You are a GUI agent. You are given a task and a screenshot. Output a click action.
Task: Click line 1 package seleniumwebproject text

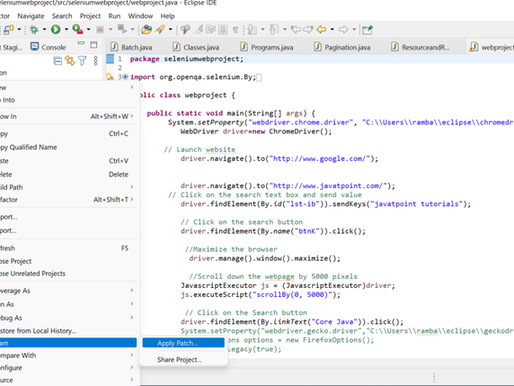pyautogui.click(x=187, y=59)
